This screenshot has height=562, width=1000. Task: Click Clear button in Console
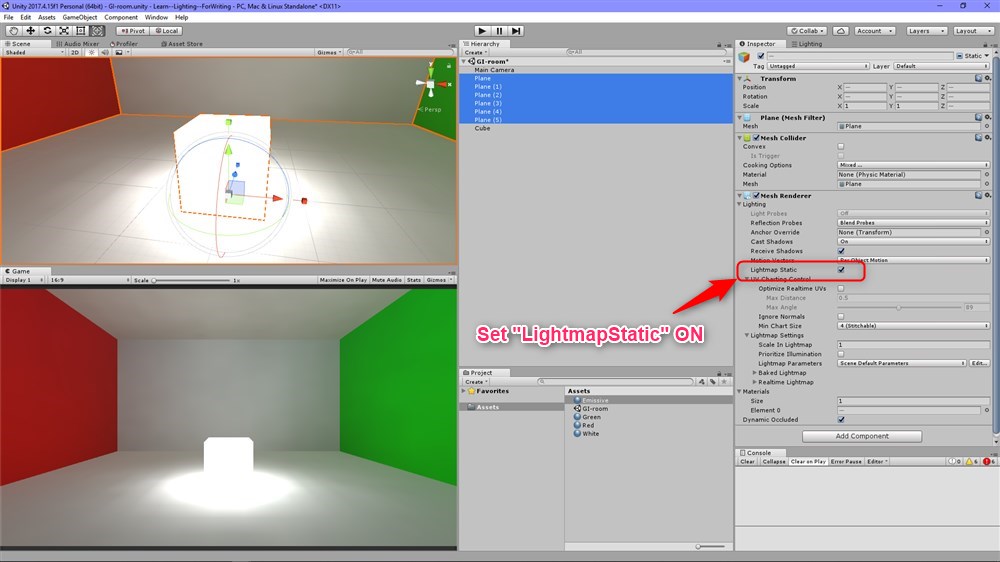coord(747,461)
